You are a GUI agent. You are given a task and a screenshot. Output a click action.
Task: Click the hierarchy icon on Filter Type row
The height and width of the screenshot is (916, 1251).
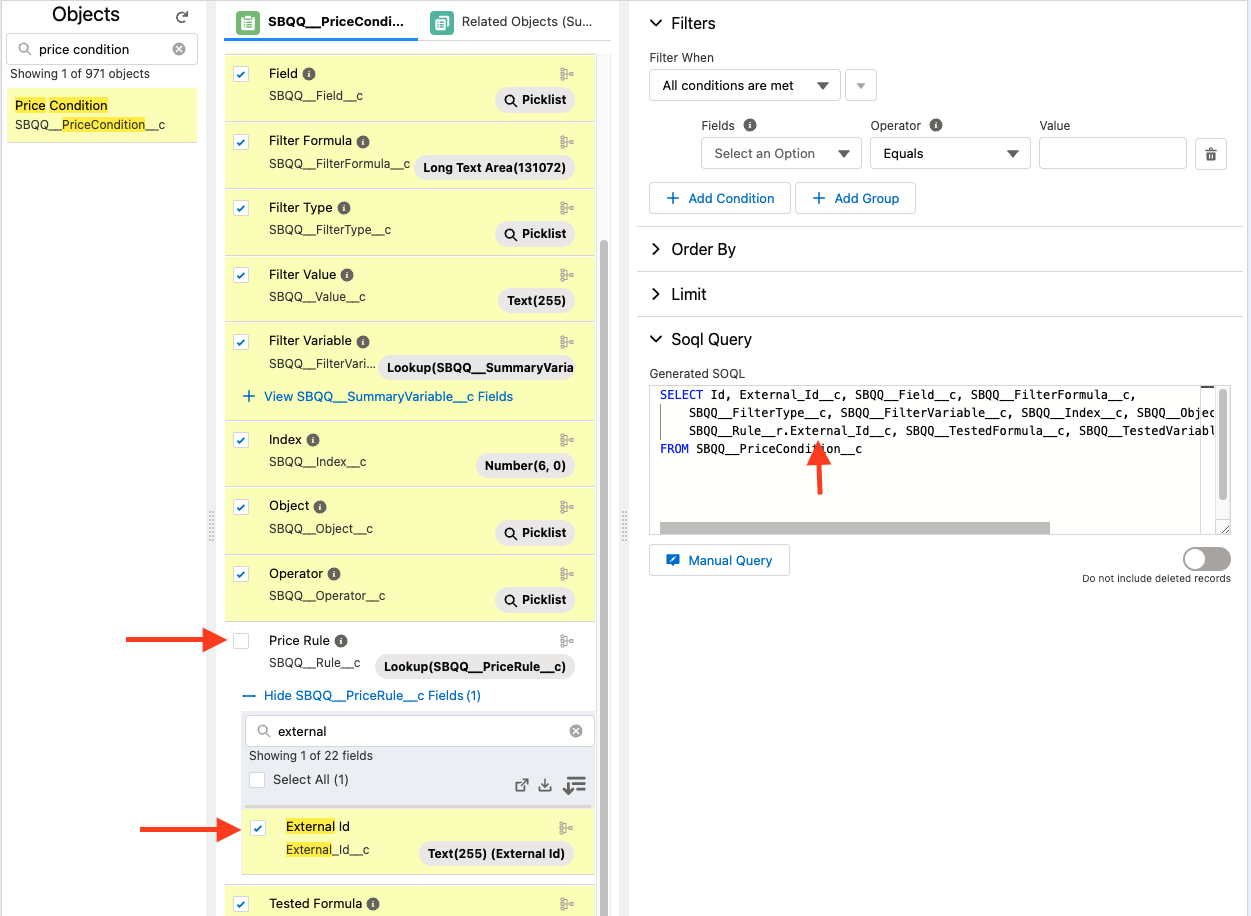pyautogui.click(x=566, y=208)
